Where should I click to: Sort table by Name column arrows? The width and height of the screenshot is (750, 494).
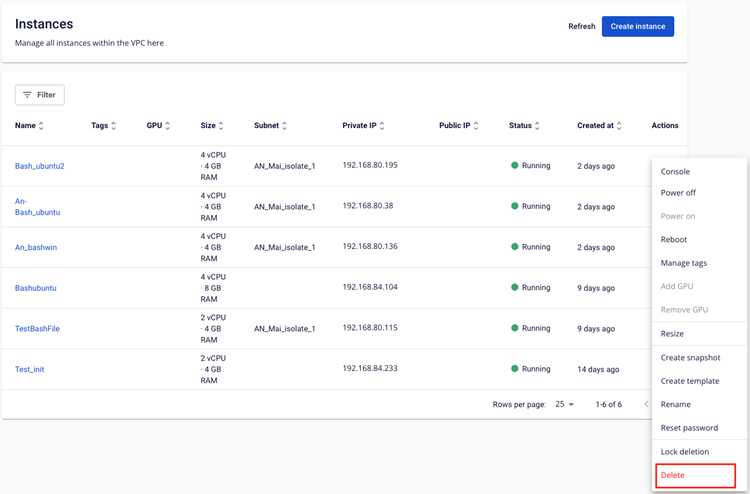[41, 126]
